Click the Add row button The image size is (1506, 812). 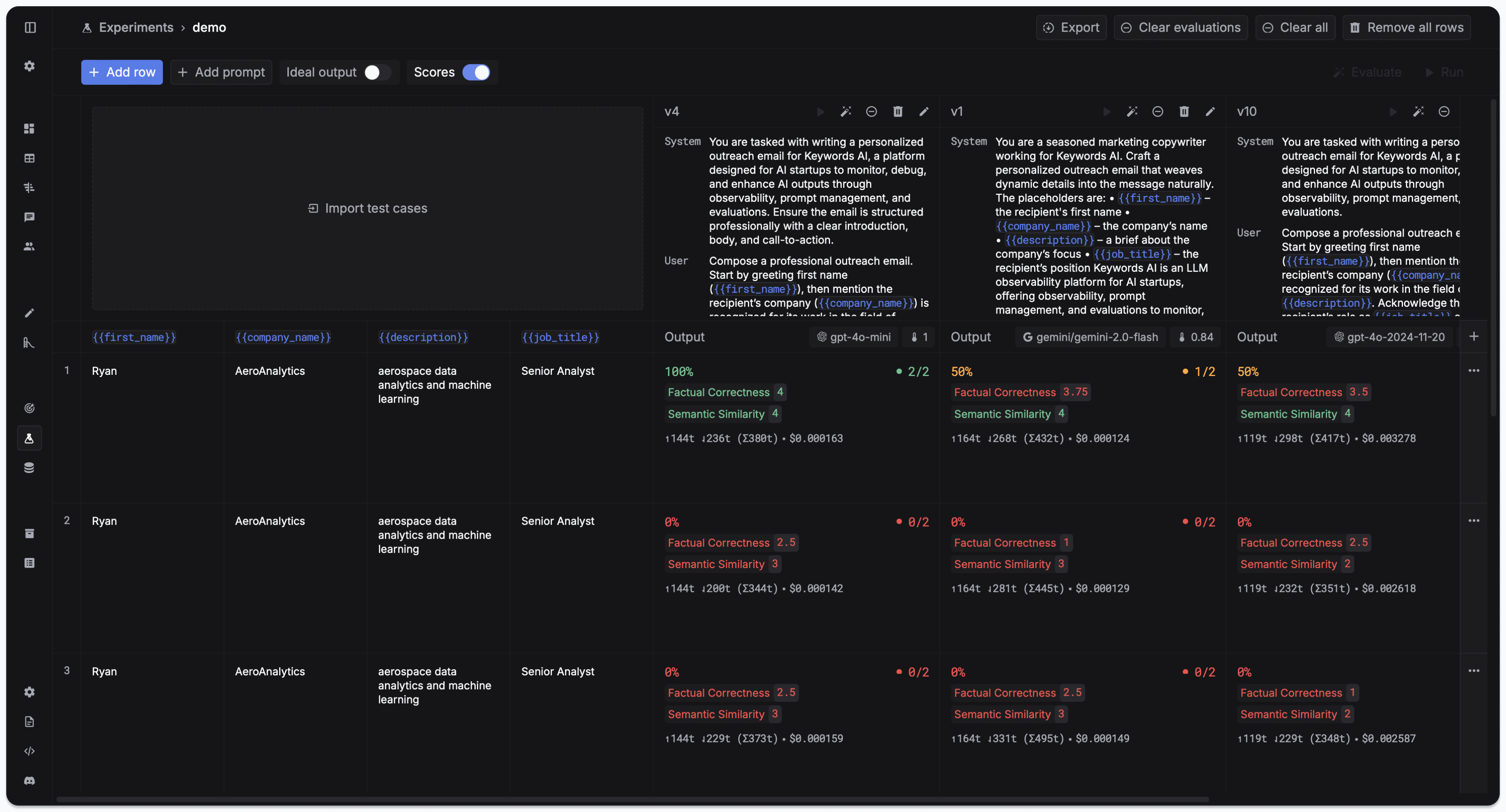pos(122,72)
